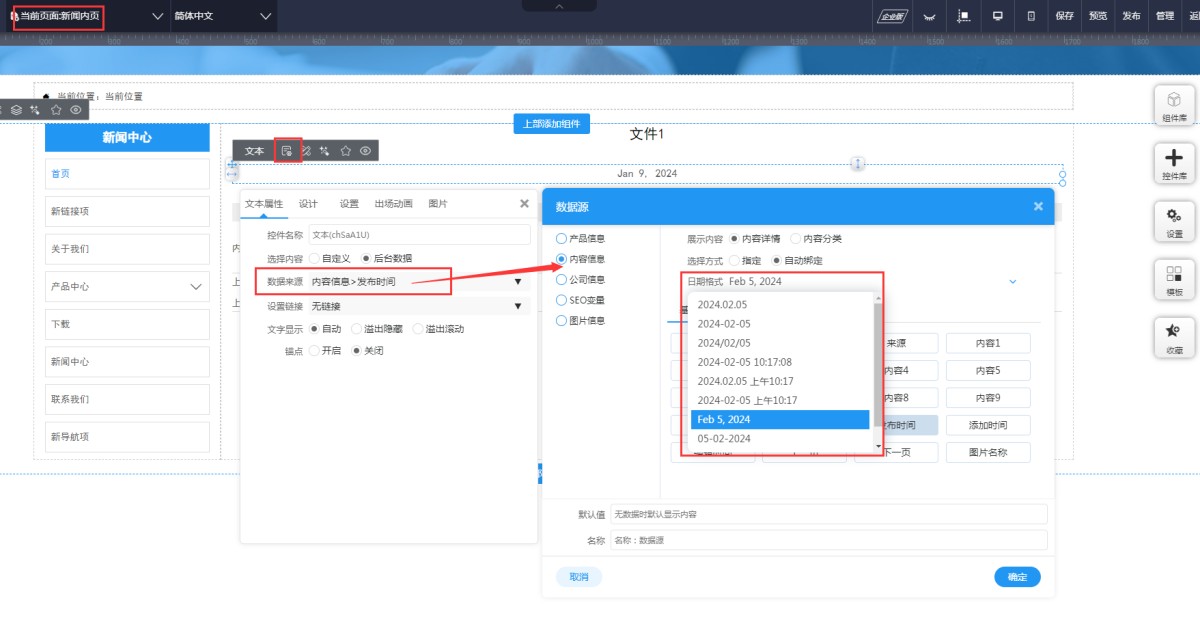The image size is (1200, 622).
Task: Open the 简体中文 language dropdown
Action: pyautogui.click(x=222, y=16)
